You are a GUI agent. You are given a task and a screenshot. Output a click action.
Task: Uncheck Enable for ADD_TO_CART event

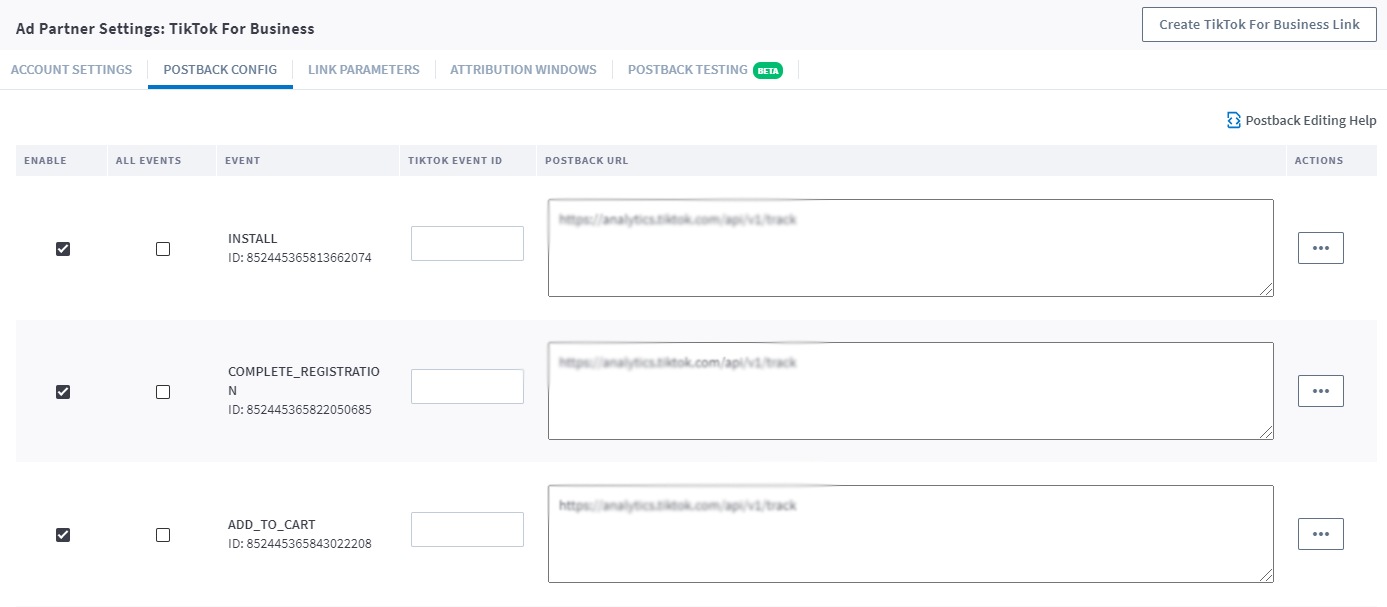[x=63, y=535]
